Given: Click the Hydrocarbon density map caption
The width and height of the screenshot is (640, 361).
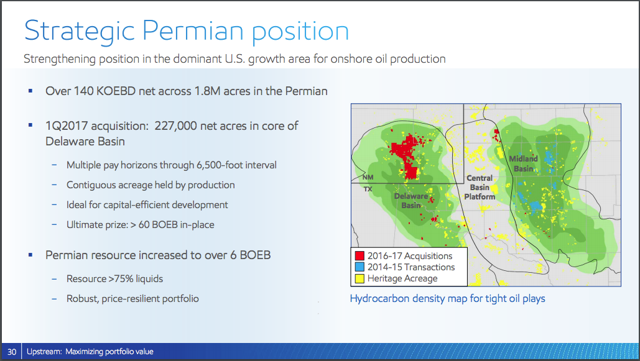Looking at the screenshot, I should point(447,299).
